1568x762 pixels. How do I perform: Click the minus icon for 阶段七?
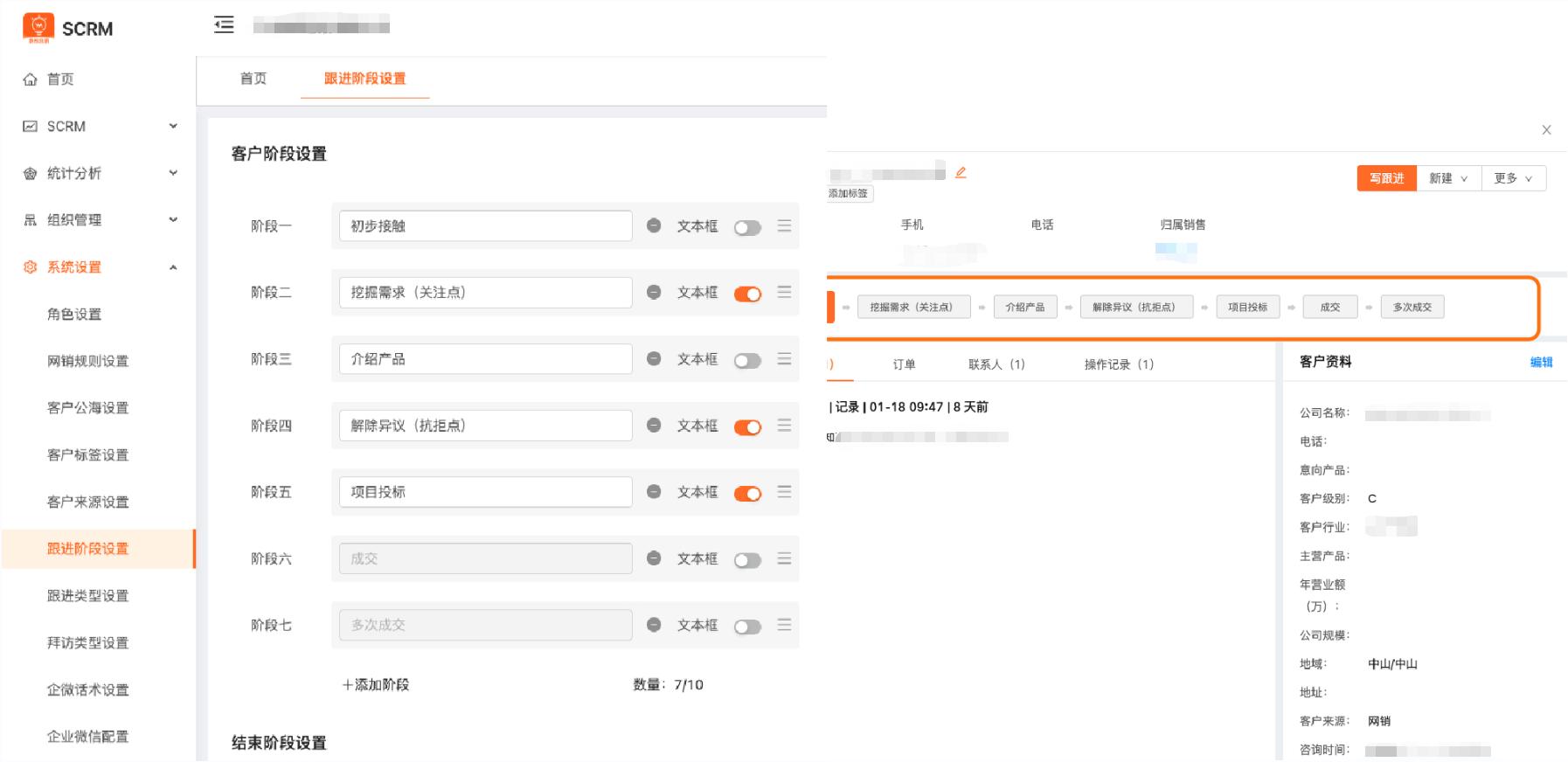click(x=654, y=624)
